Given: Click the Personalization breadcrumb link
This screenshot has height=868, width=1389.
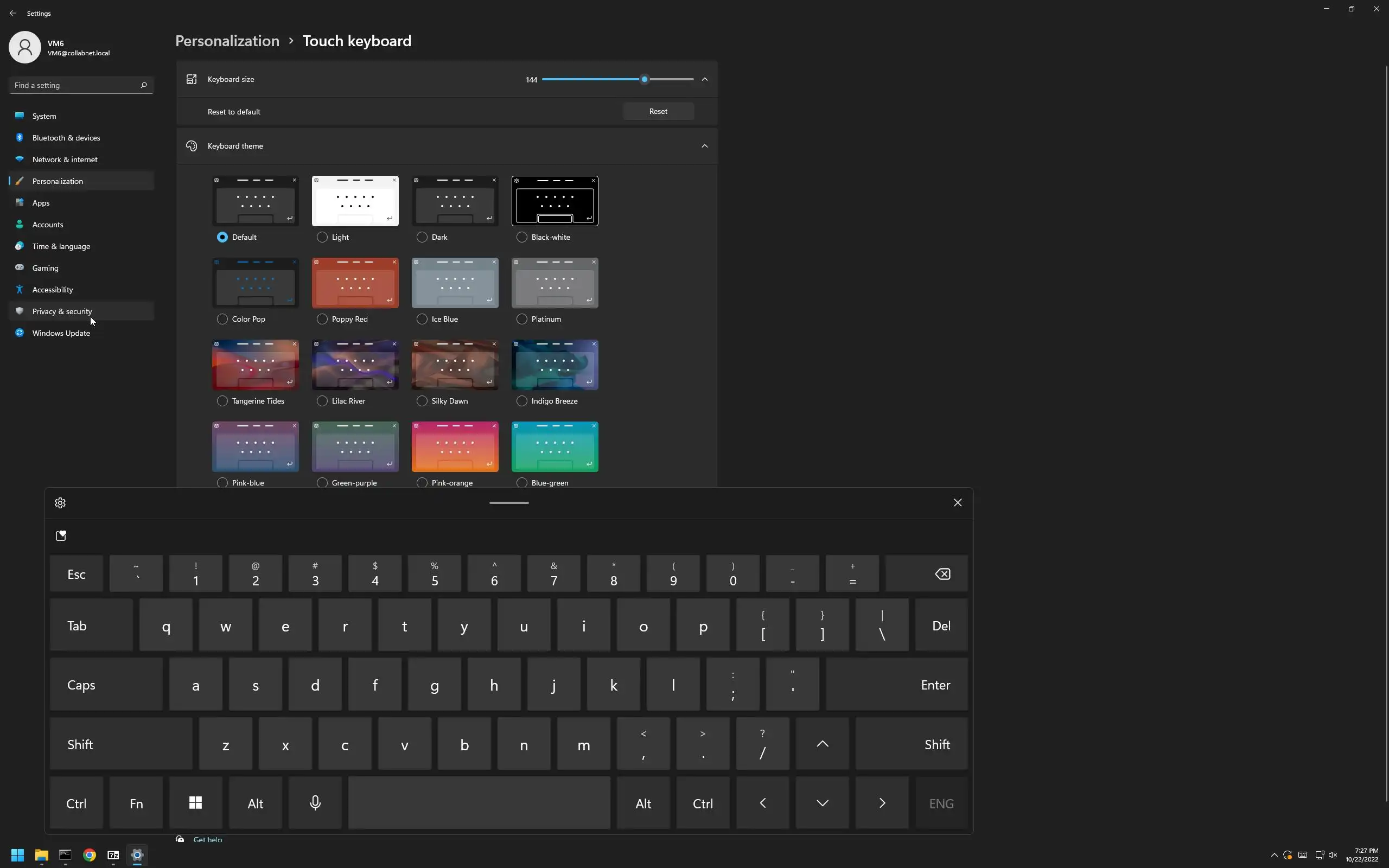Looking at the screenshot, I should click(227, 41).
